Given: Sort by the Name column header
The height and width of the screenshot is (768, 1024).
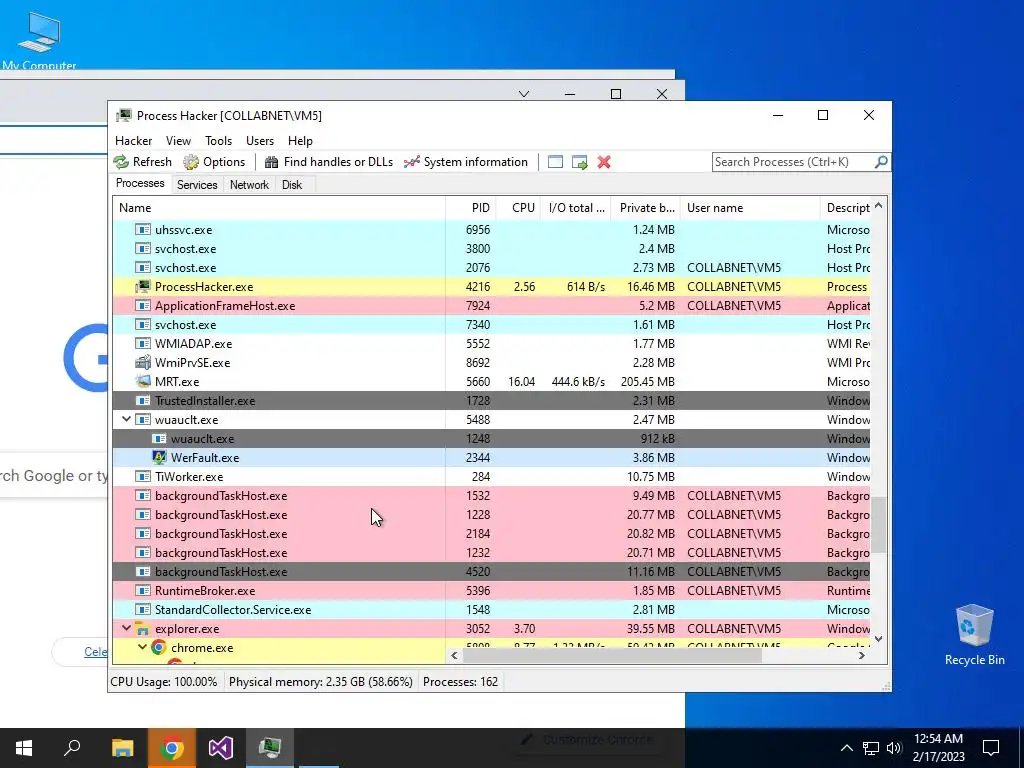Looking at the screenshot, I should coord(279,208).
